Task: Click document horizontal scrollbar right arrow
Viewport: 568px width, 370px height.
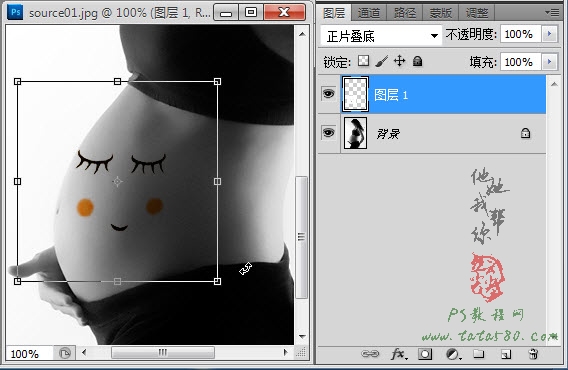Action: [285, 352]
